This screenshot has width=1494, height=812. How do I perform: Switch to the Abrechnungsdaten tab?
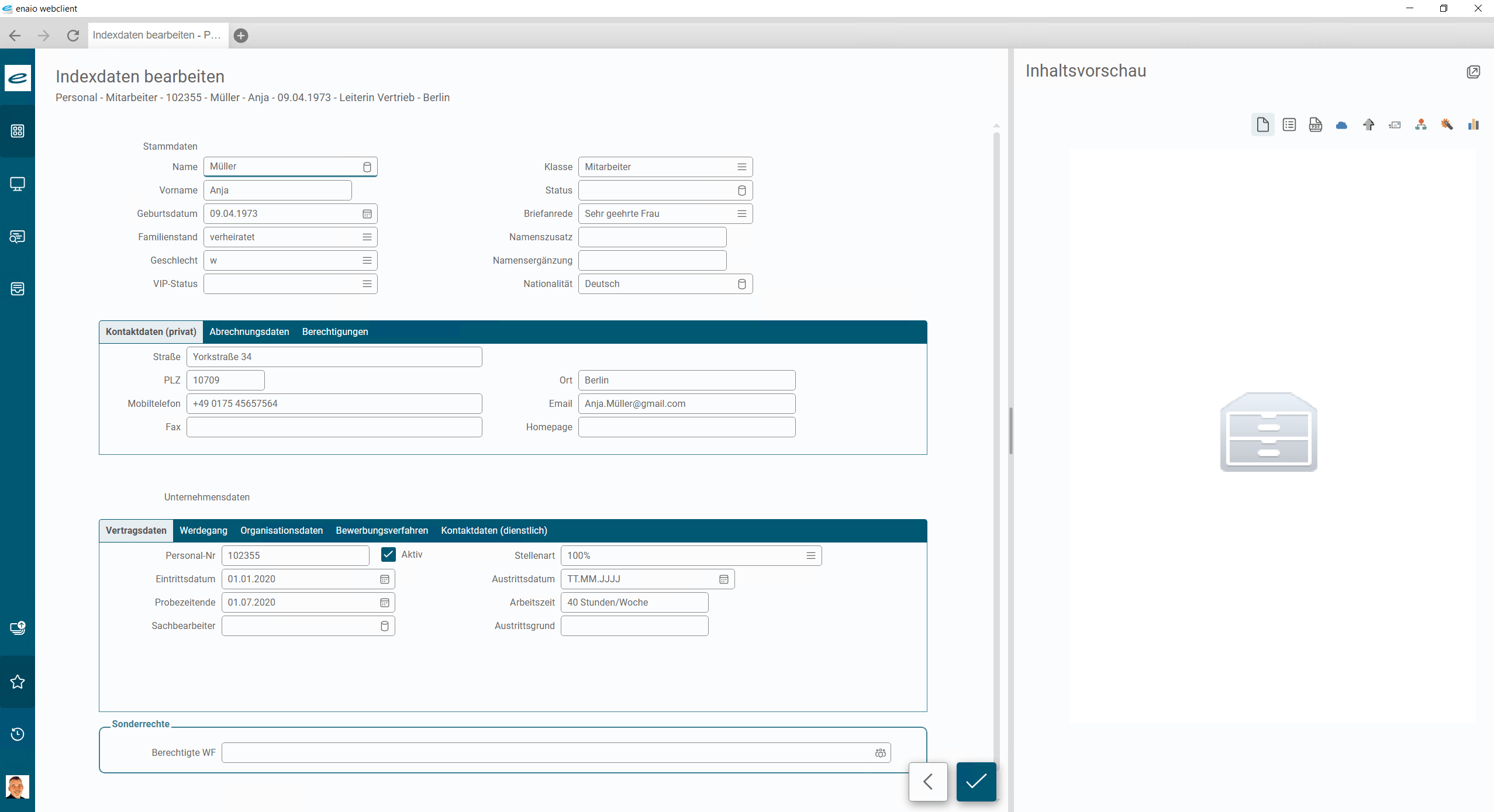(249, 332)
